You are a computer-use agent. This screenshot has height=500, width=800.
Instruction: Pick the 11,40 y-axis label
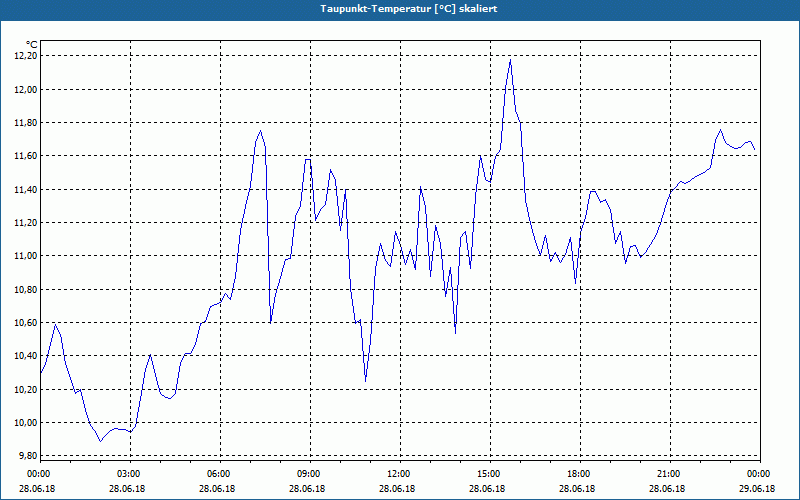(27, 189)
